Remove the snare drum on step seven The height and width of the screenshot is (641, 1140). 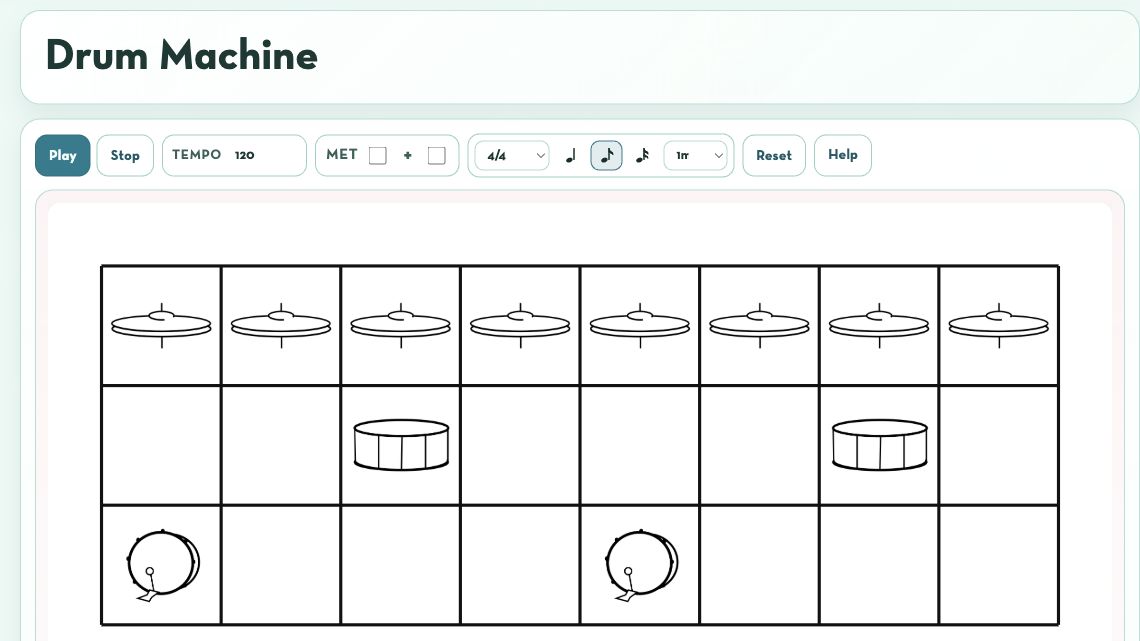coord(879,446)
